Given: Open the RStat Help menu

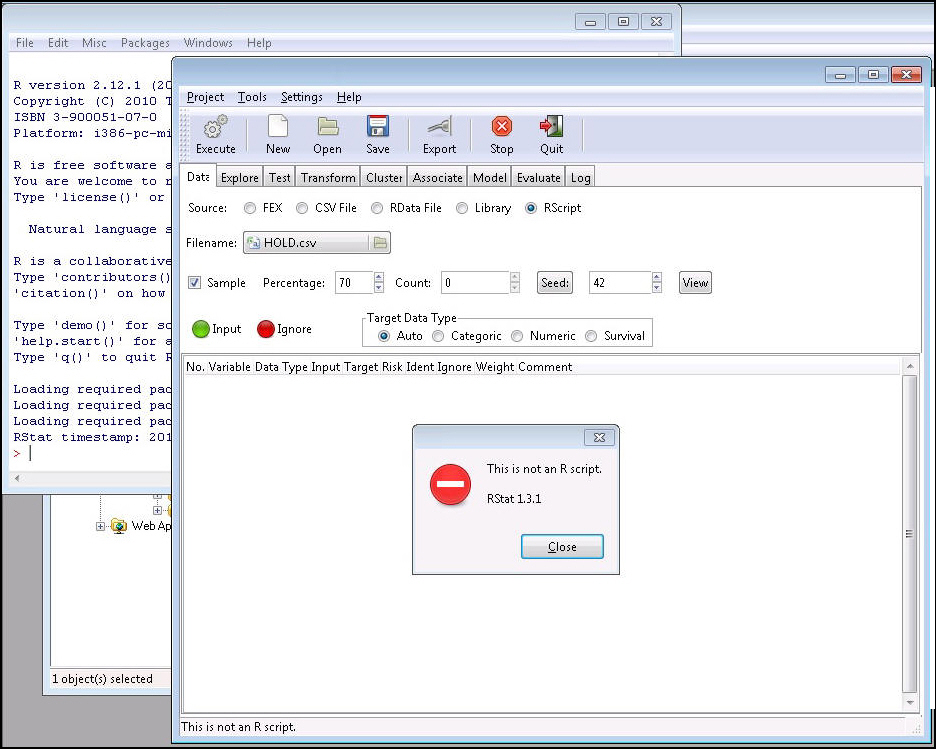Looking at the screenshot, I should [x=349, y=97].
